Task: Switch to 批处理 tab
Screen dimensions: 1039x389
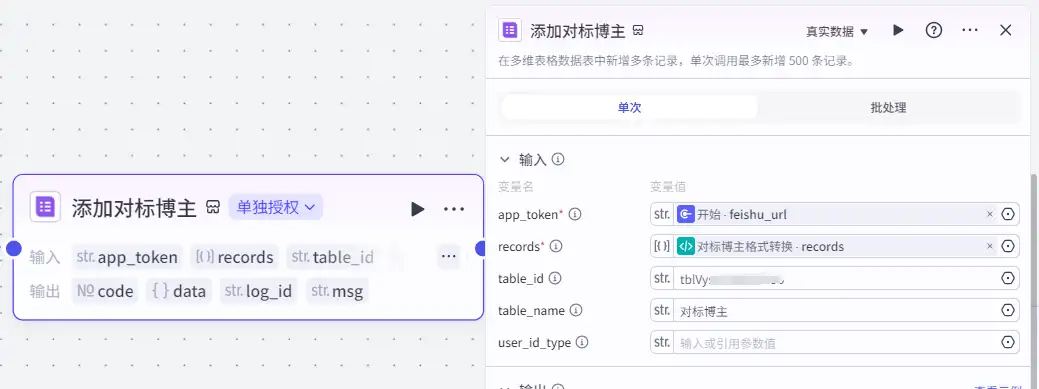Action: (x=888, y=107)
